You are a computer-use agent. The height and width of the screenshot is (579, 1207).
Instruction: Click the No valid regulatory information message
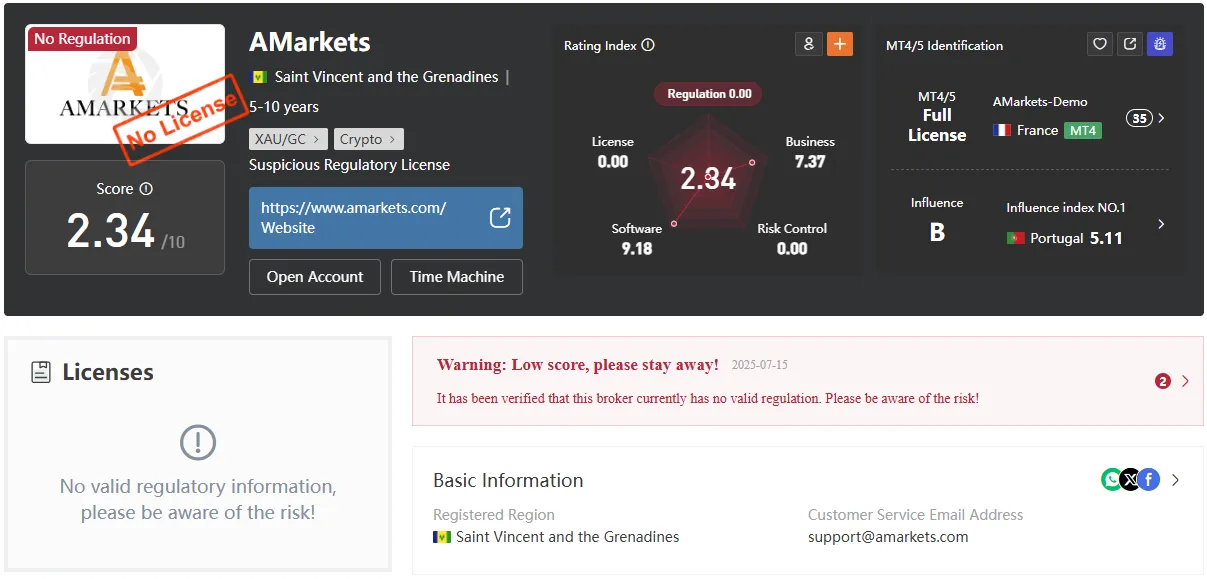pyautogui.click(x=198, y=500)
